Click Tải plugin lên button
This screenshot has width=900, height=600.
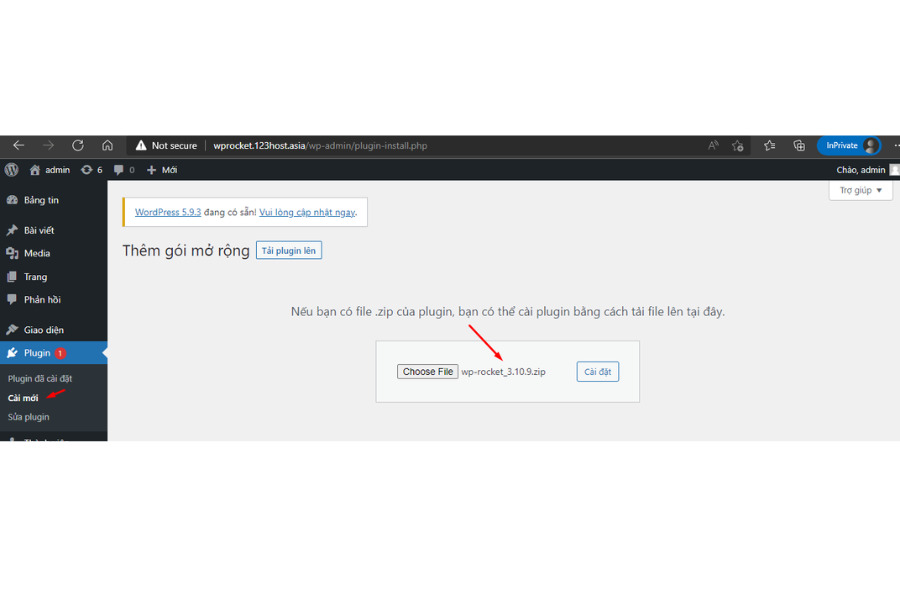(x=288, y=250)
